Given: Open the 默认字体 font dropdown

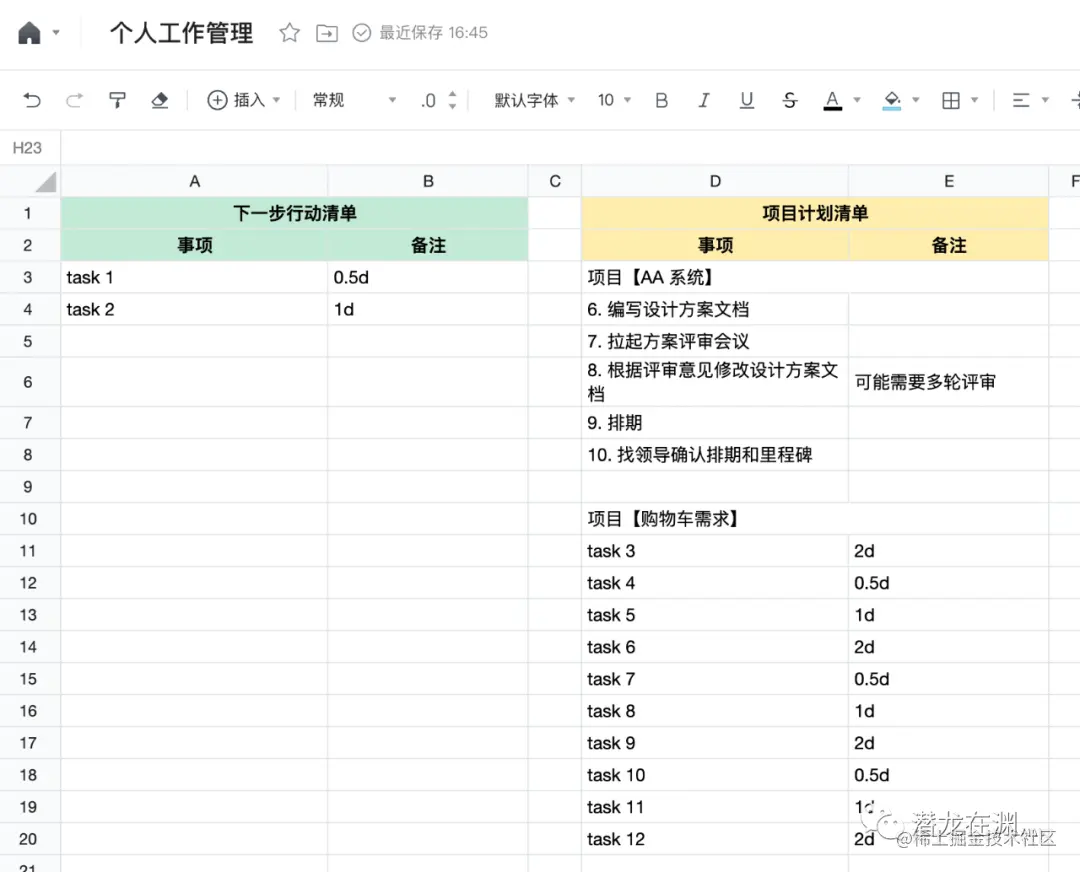Looking at the screenshot, I should coord(534,101).
